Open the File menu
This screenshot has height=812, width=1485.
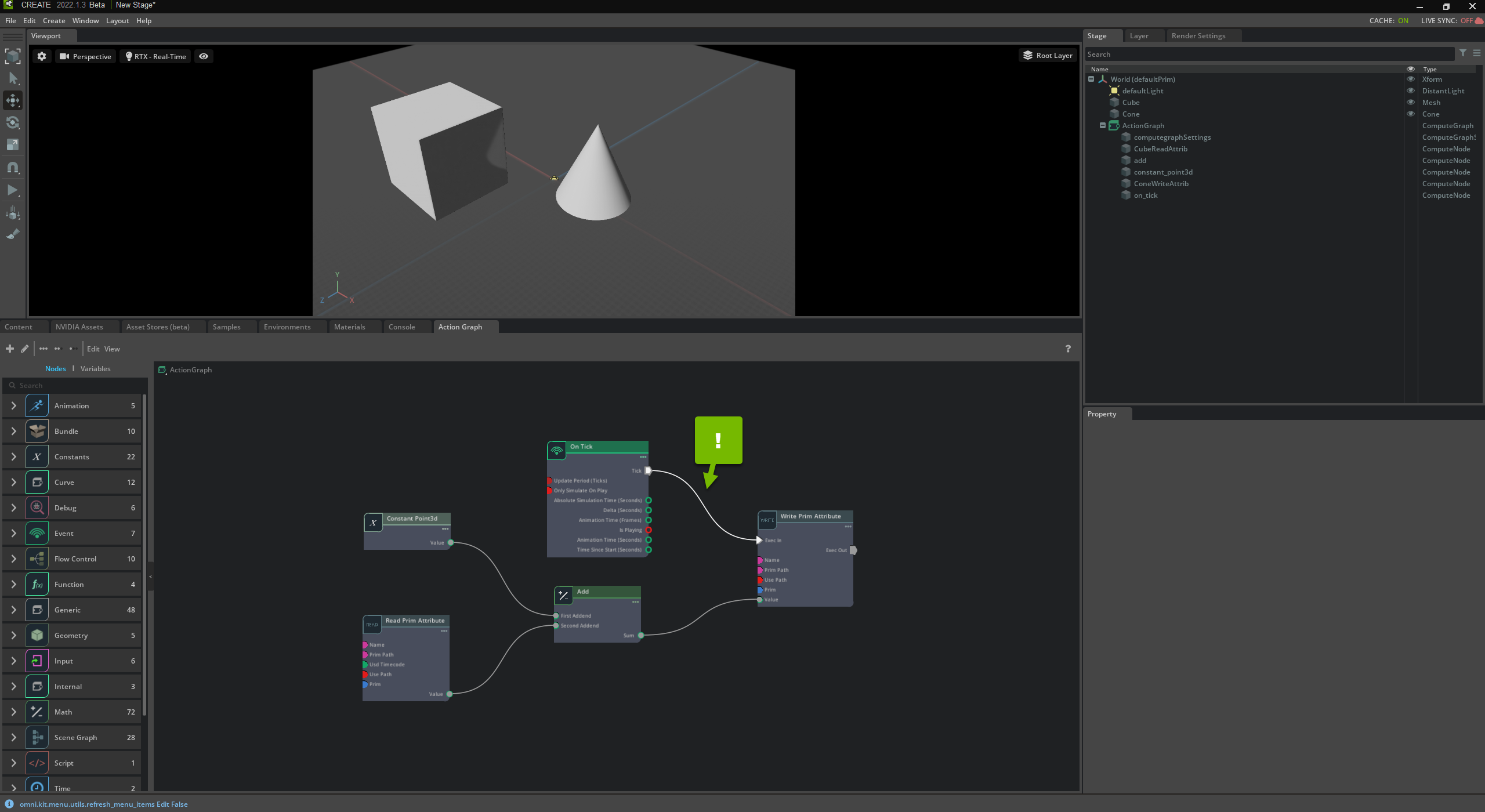coord(10,20)
